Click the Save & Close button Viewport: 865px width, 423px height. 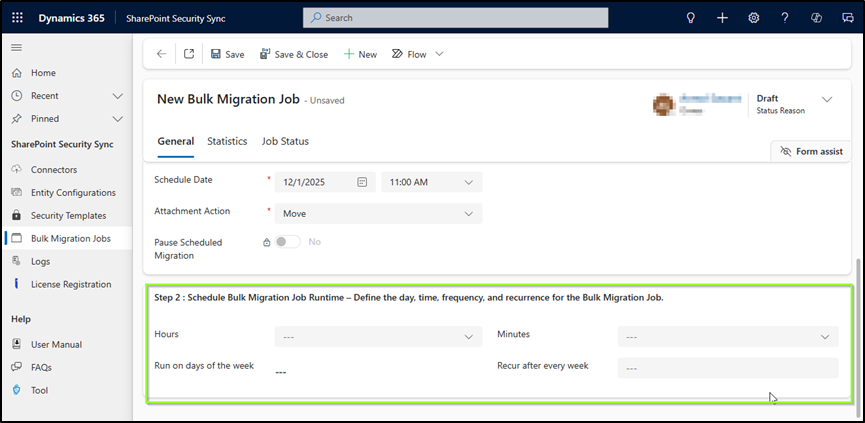pyautogui.click(x=294, y=54)
